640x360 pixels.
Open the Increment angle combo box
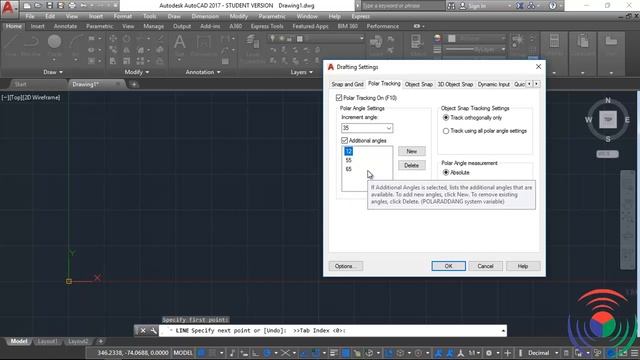pyautogui.click(x=367, y=128)
